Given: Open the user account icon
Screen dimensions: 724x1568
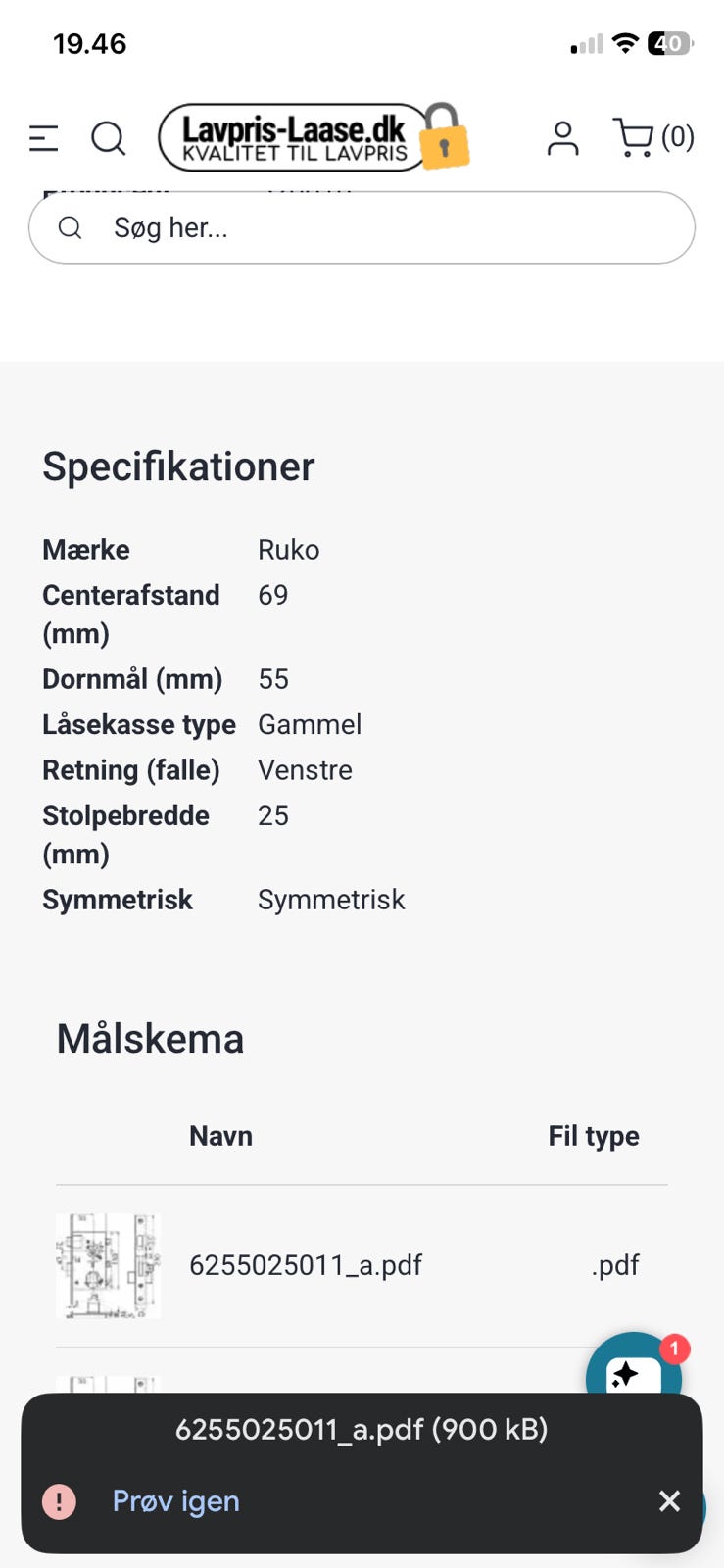Looking at the screenshot, I should 562,138.
